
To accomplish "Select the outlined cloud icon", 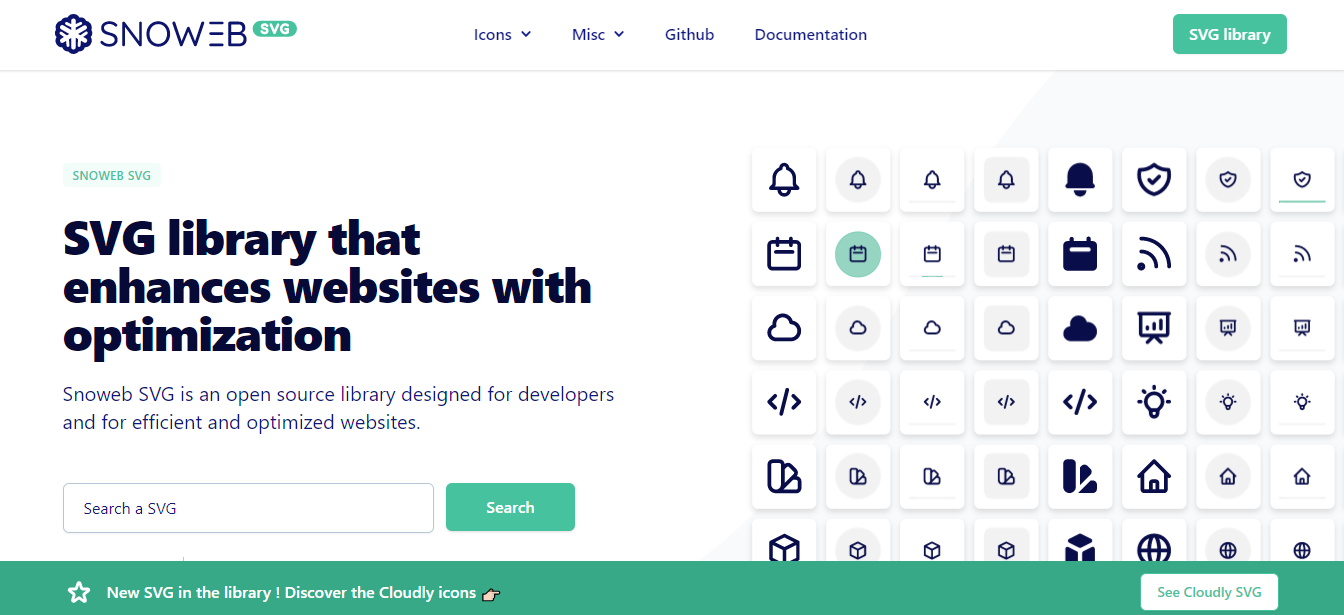I will coord(784,328).
